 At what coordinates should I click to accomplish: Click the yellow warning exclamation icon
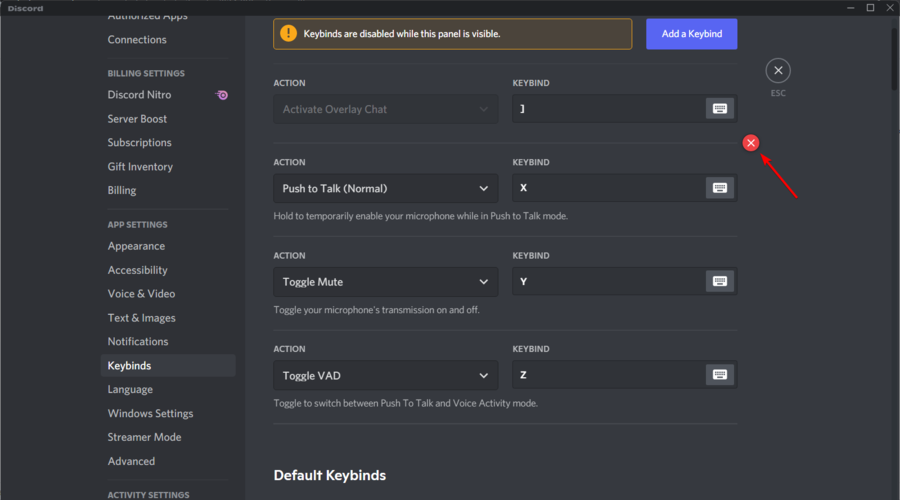(x=288, y=34)
